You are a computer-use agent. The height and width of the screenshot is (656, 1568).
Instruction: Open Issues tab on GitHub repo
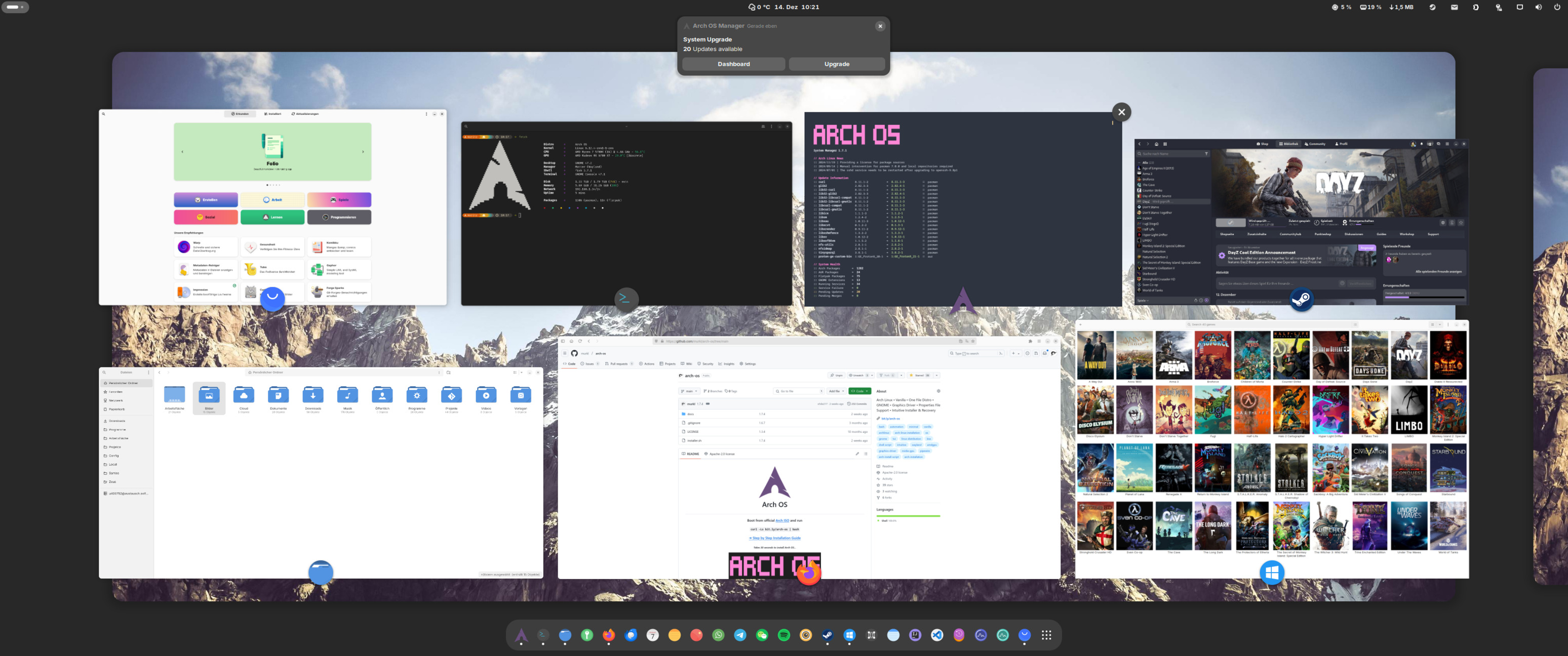pyautogui.click(x=590, y=364)
